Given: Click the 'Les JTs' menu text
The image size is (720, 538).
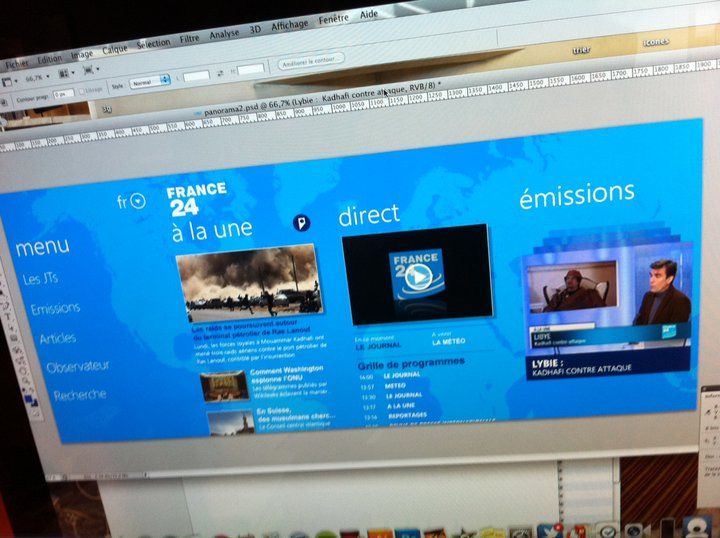Looking at the screenshot, I should click(40, 278).
